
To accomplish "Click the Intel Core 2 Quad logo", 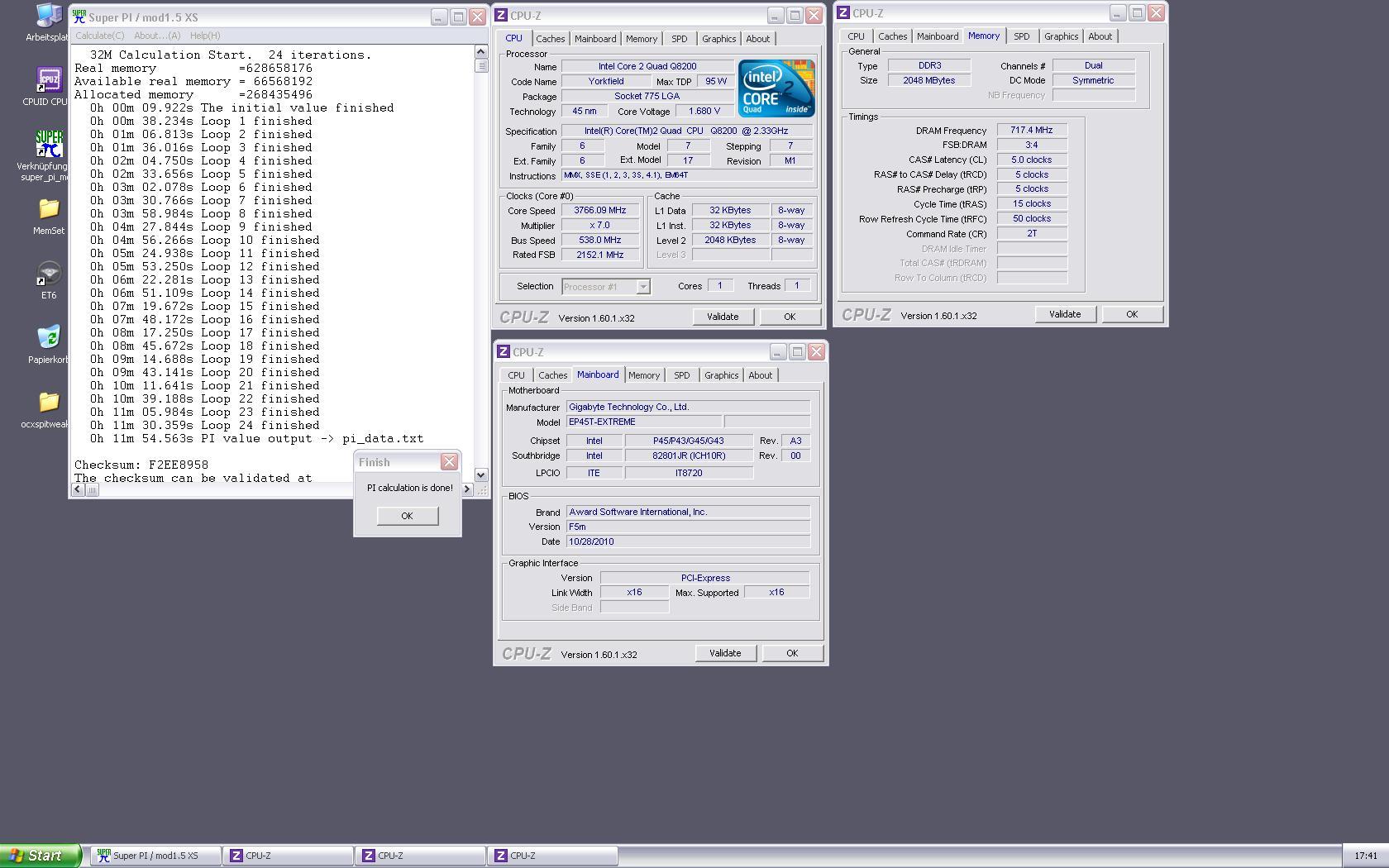I will 776,88.
